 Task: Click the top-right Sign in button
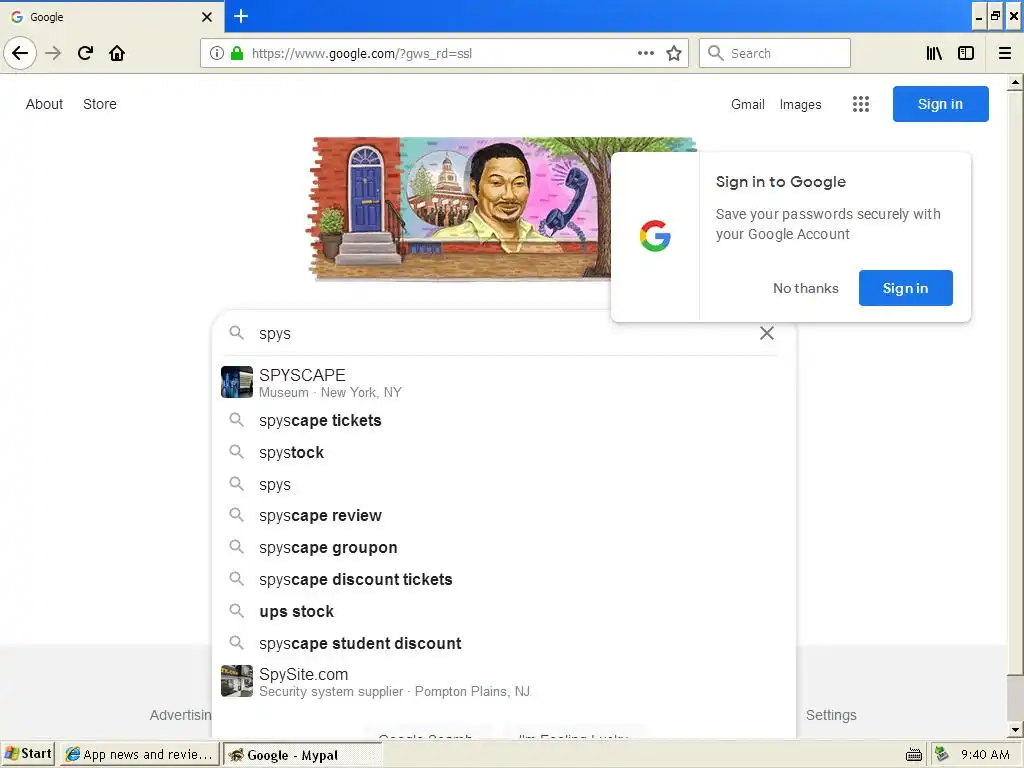940,104
